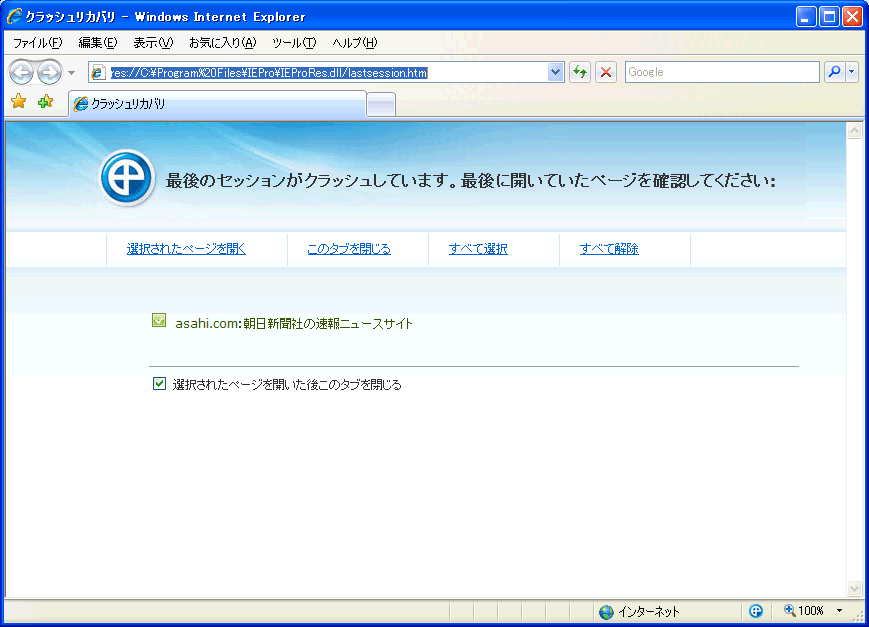Click the IE7Pro logo in the page header

click(127, 178)
